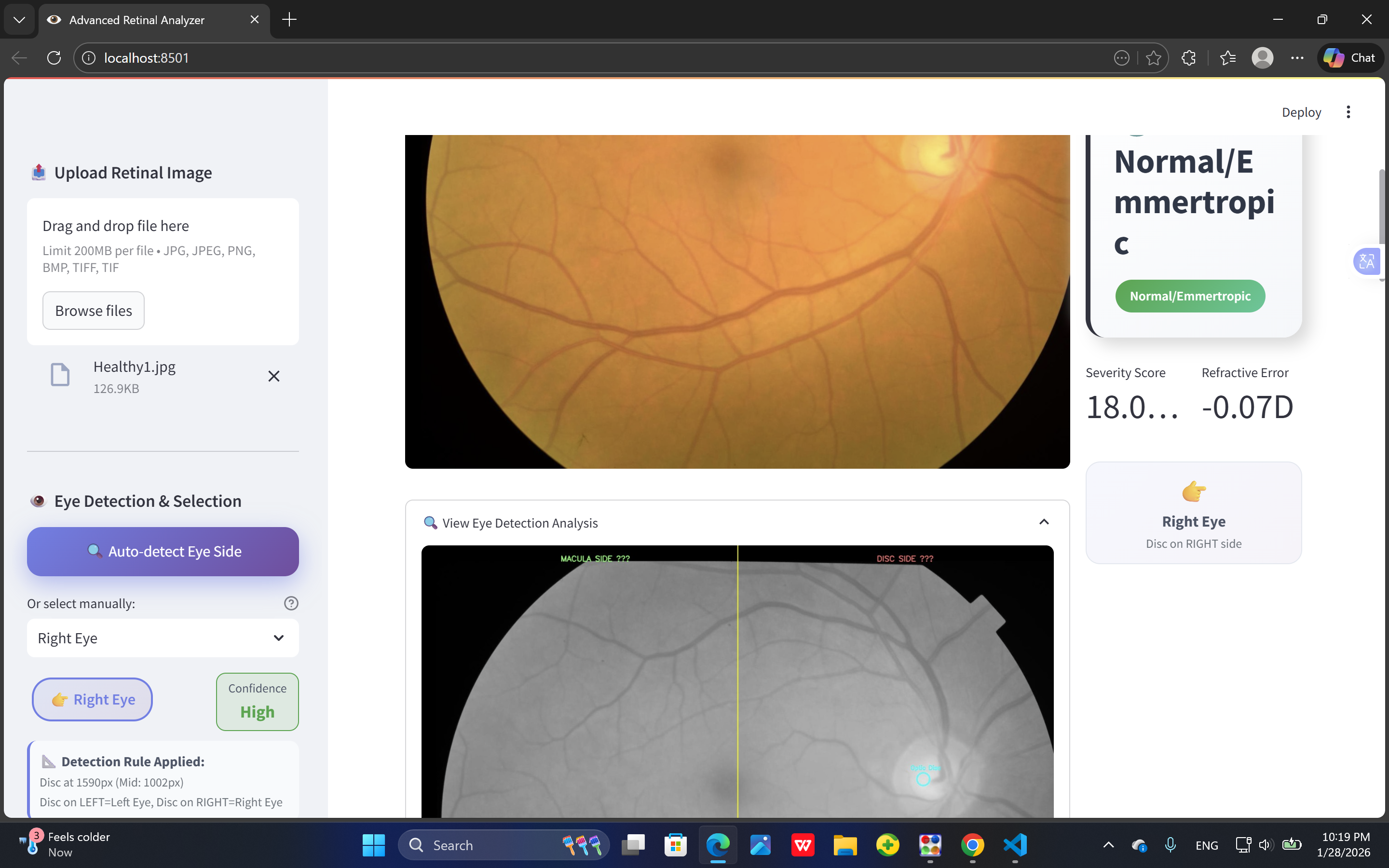The height and width of the screenshot is (868, 1389).
Task: Select the Advanced Retinal Analyzer tab
Action: coord(136,19)
